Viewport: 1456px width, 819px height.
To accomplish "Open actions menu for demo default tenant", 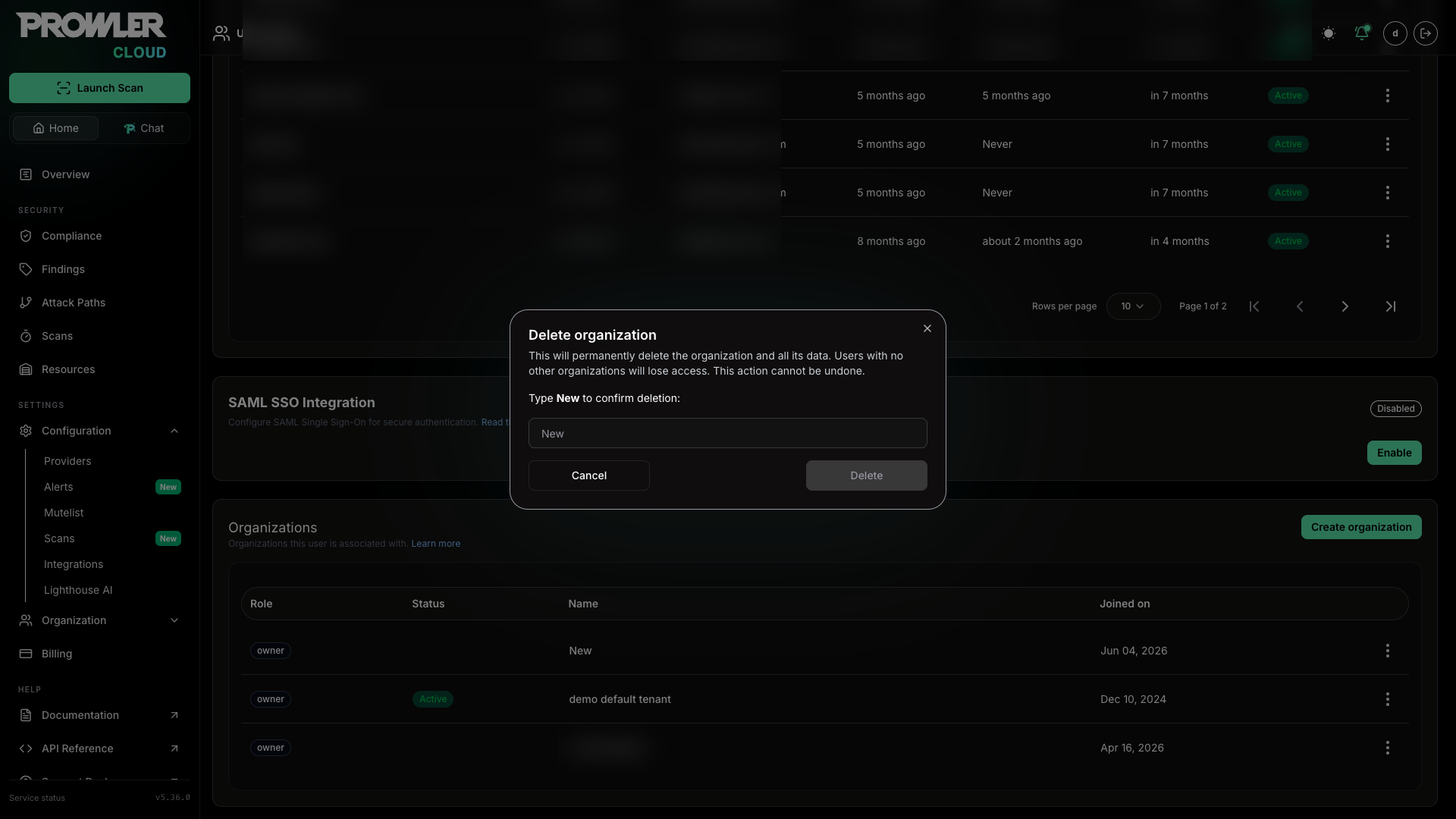I will coord(1387,699).
